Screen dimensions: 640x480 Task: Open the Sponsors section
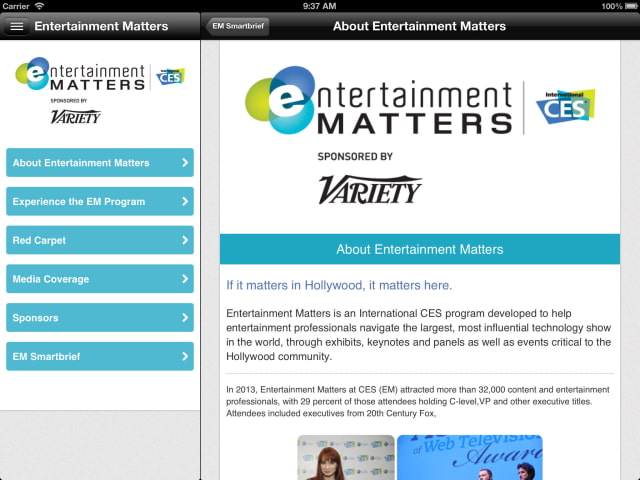click(x=100, y=318)
